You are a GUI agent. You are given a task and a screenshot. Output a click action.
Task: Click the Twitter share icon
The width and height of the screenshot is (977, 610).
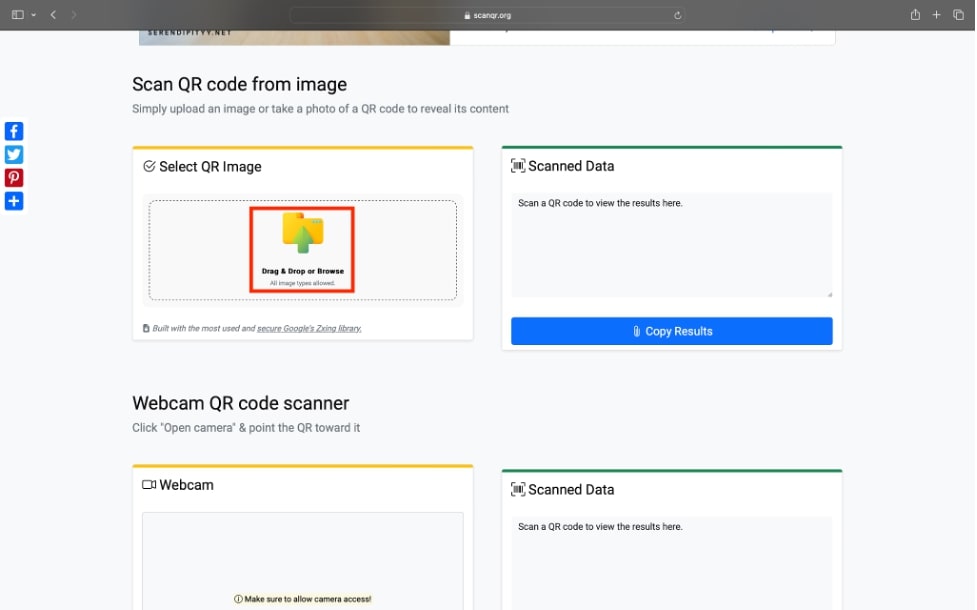tap(14, 154)
